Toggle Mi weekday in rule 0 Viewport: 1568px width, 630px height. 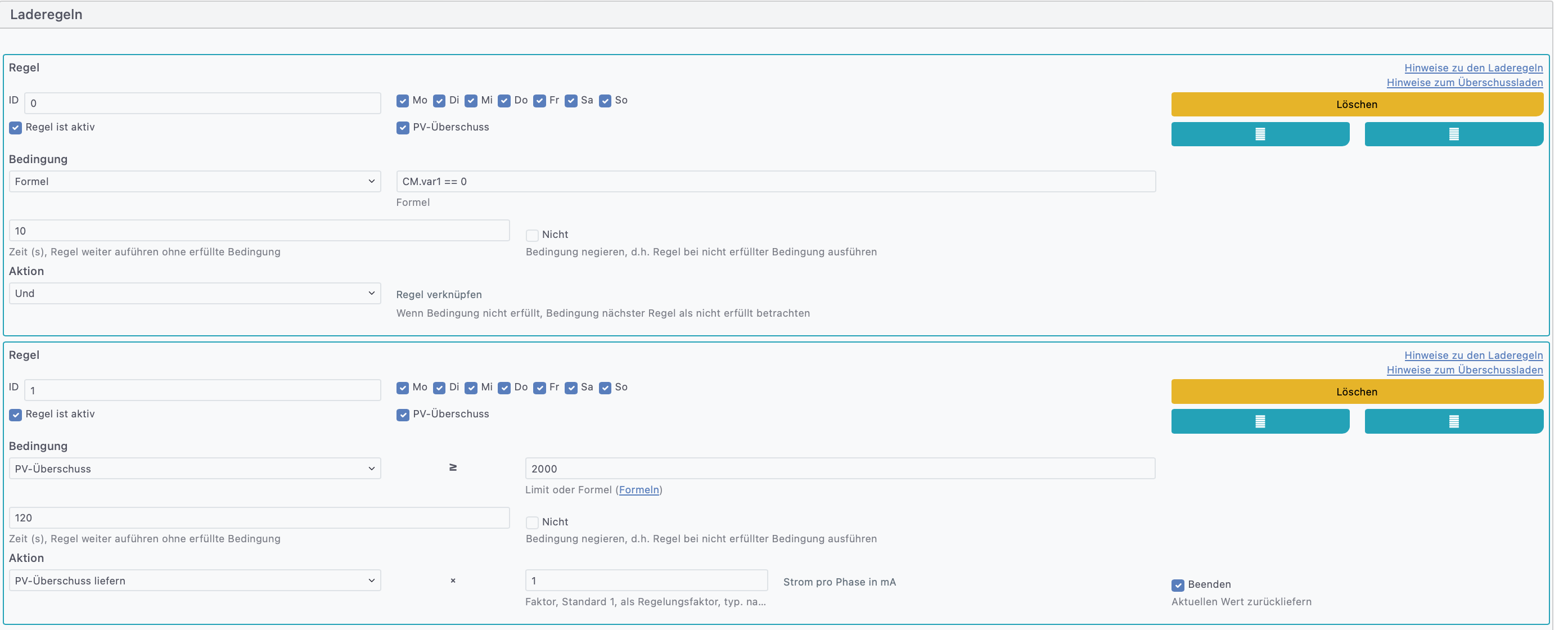tap(471, 101)
